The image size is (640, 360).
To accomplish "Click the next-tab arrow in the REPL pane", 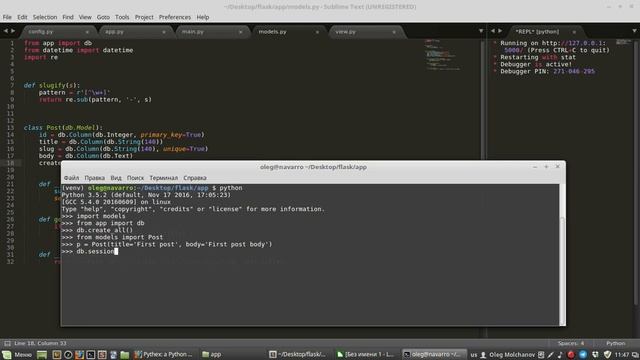I will pyautogui.click(x=500, y=31).
